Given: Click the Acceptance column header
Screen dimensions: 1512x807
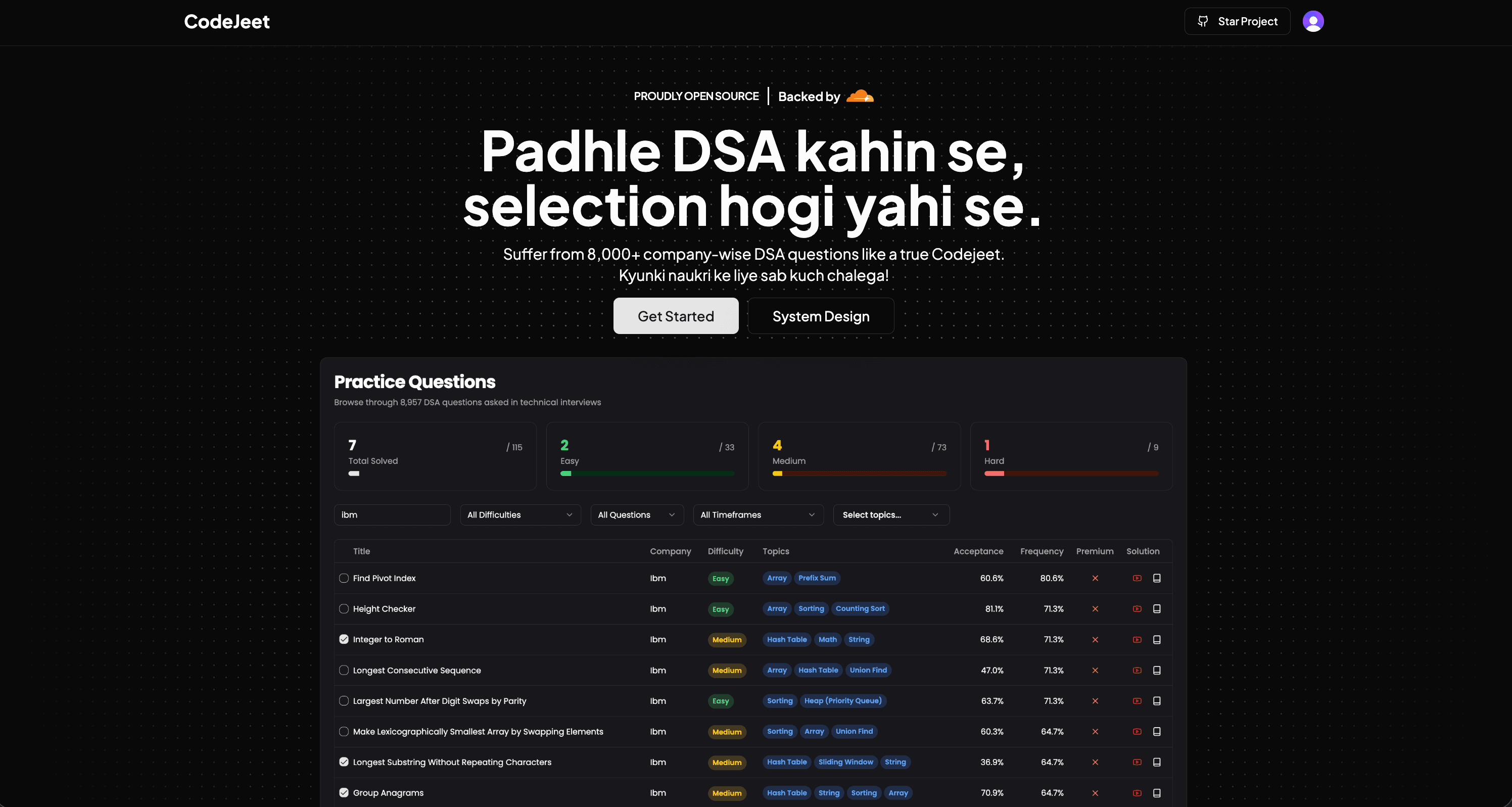Looking at the screenshot, I should (978, 551).
